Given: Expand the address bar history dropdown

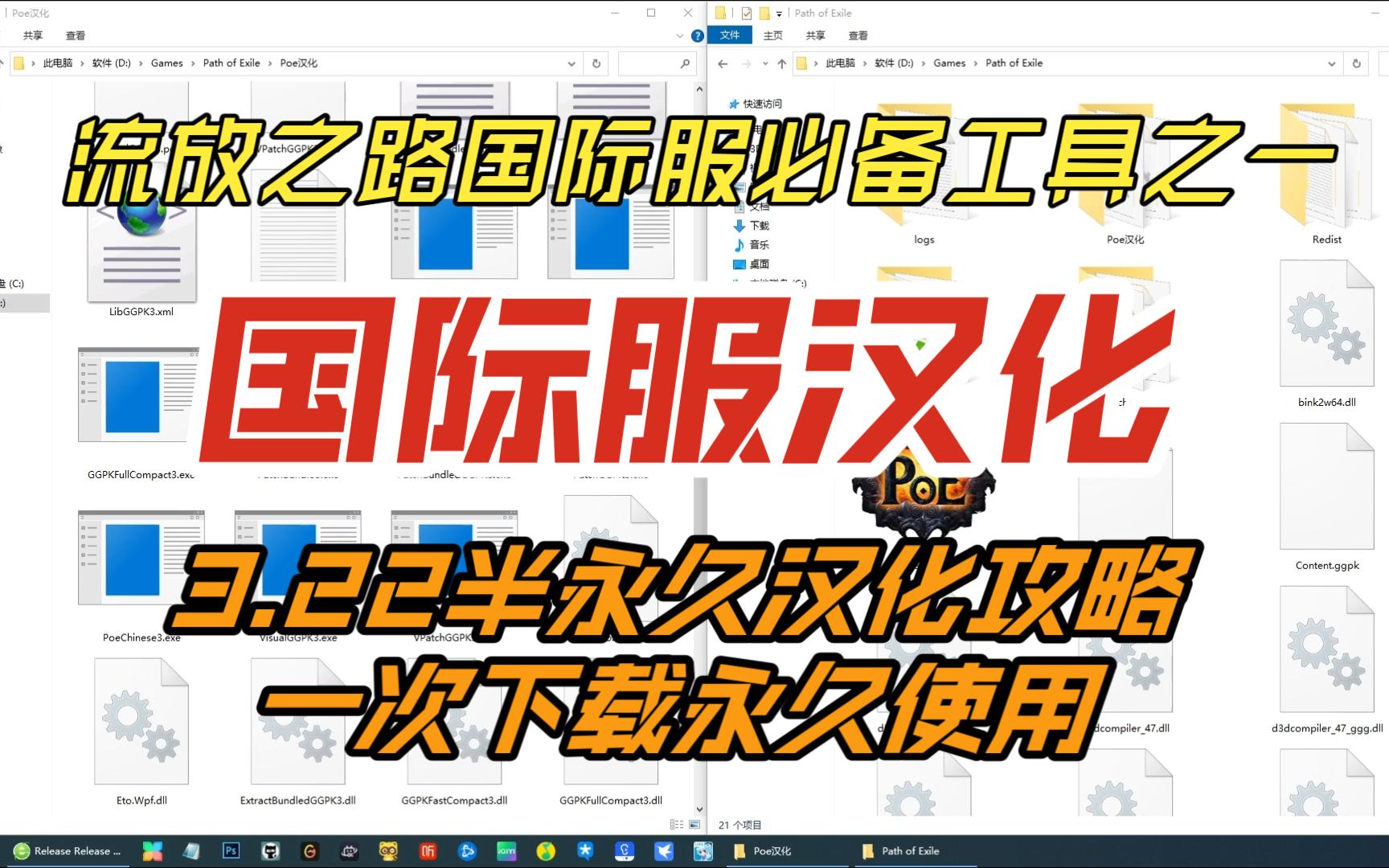Looking at the screenshot, I should coord(1330,63).
